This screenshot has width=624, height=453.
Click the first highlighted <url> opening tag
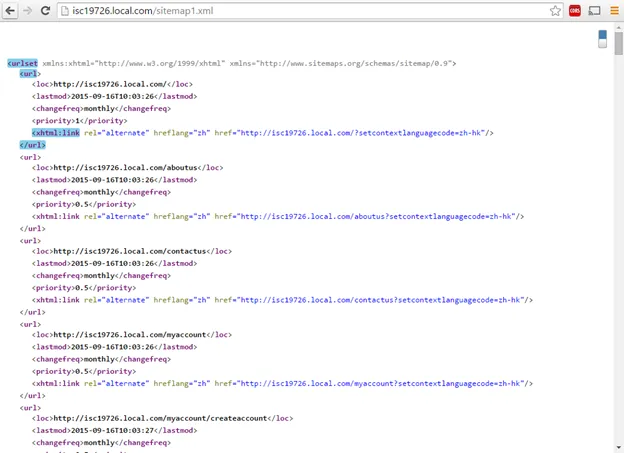click(30, 74)
